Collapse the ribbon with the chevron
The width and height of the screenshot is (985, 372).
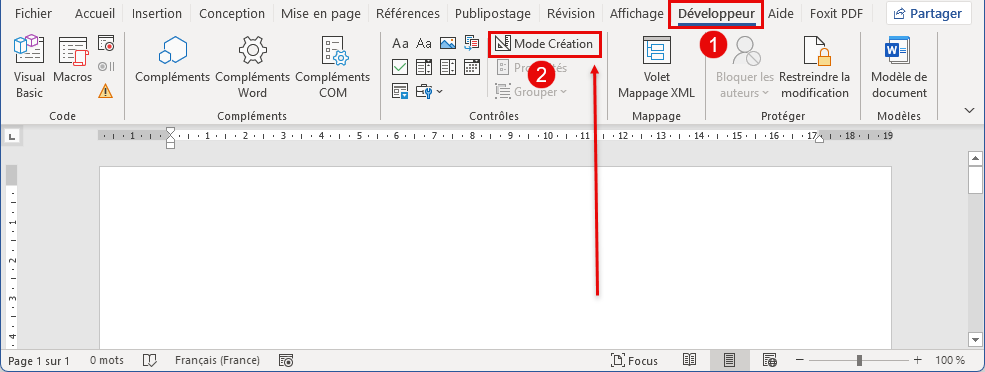coord(968,111)
